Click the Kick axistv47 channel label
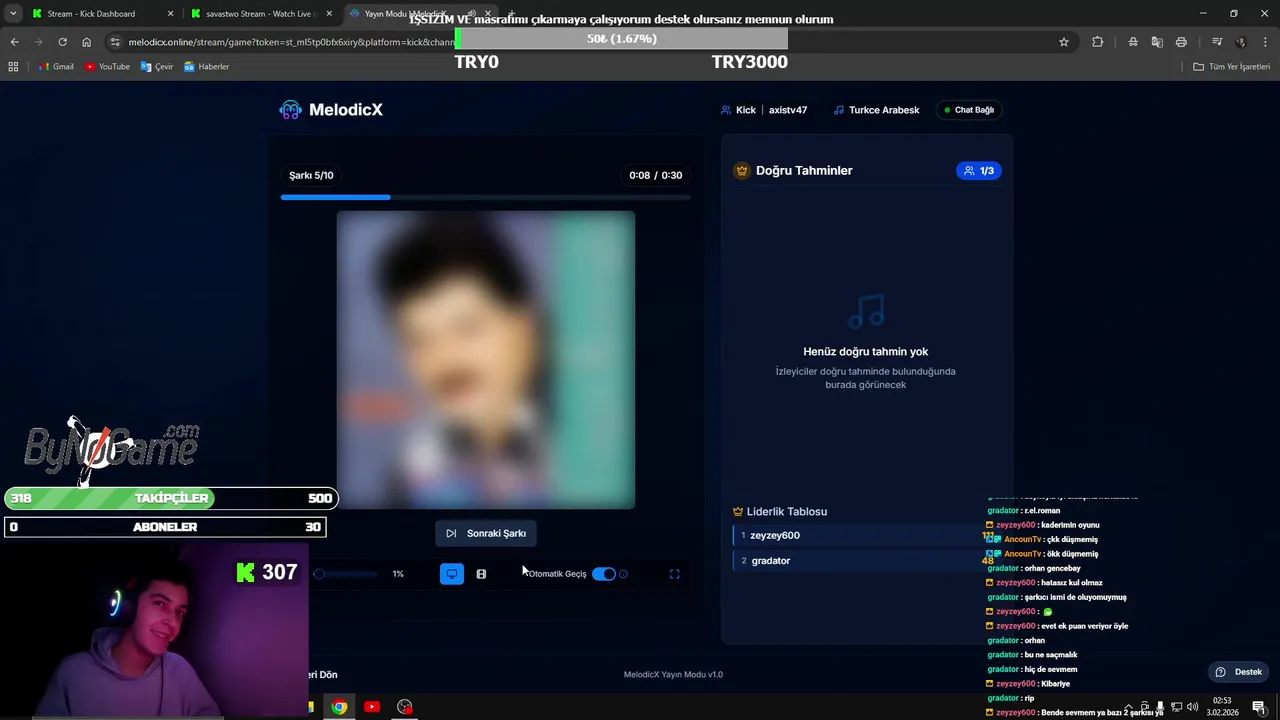This screenshot has height=720, width=1280. pyautogui.click(x=764, y=110)
